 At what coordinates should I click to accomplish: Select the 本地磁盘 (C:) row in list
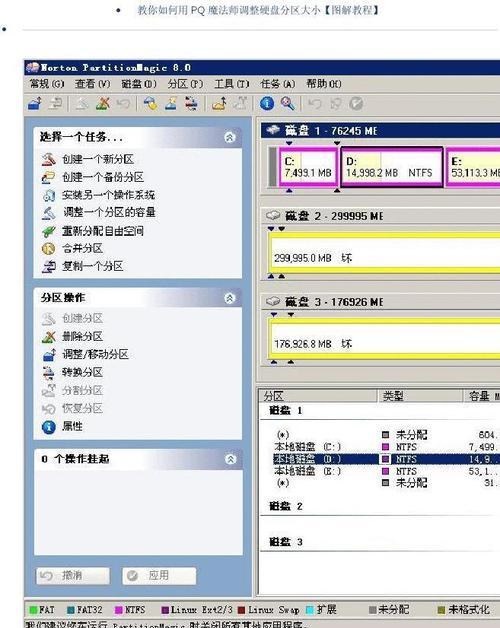[386, 447]
